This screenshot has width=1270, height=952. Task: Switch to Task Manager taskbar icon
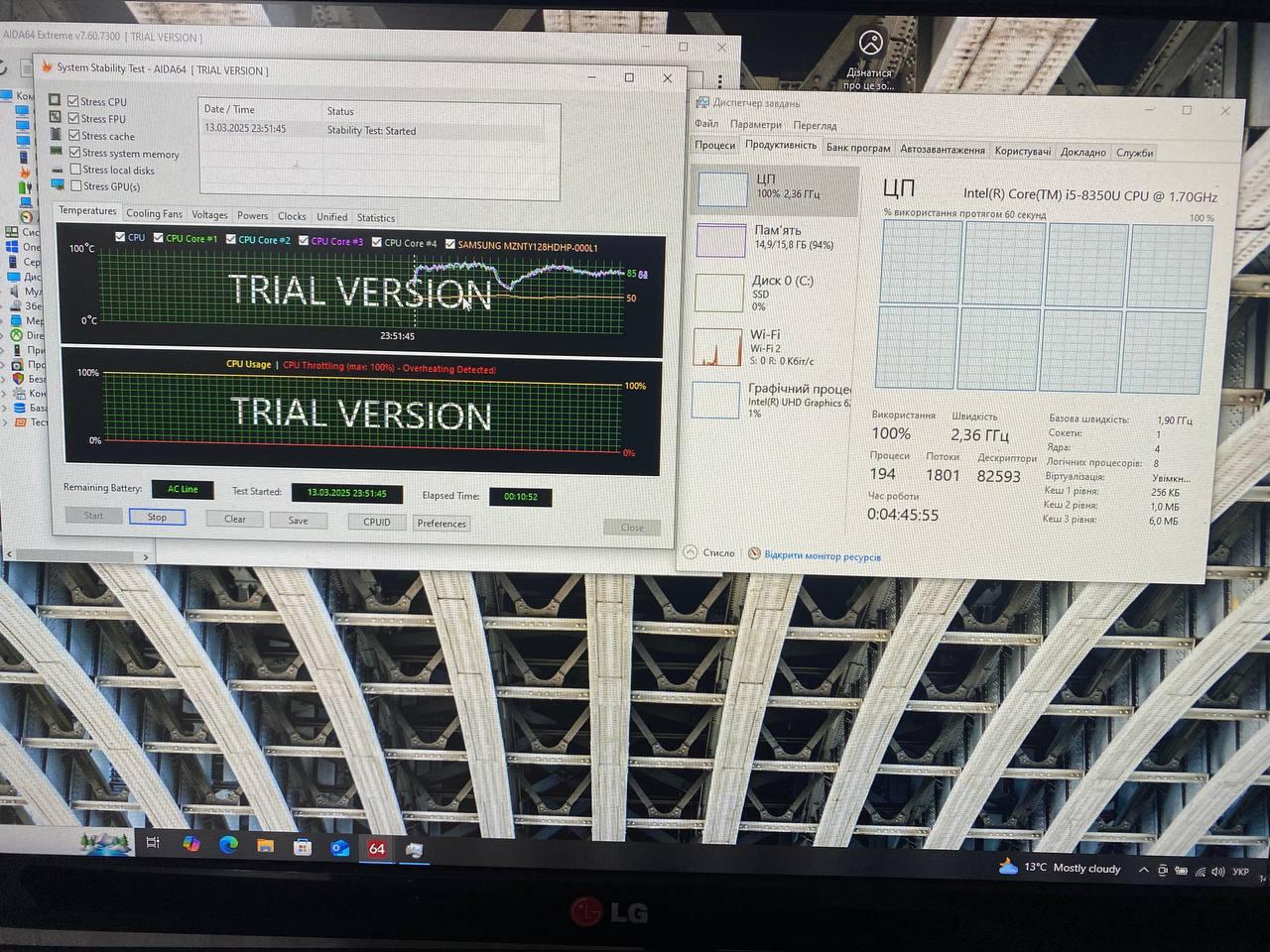tap(415, 850)
